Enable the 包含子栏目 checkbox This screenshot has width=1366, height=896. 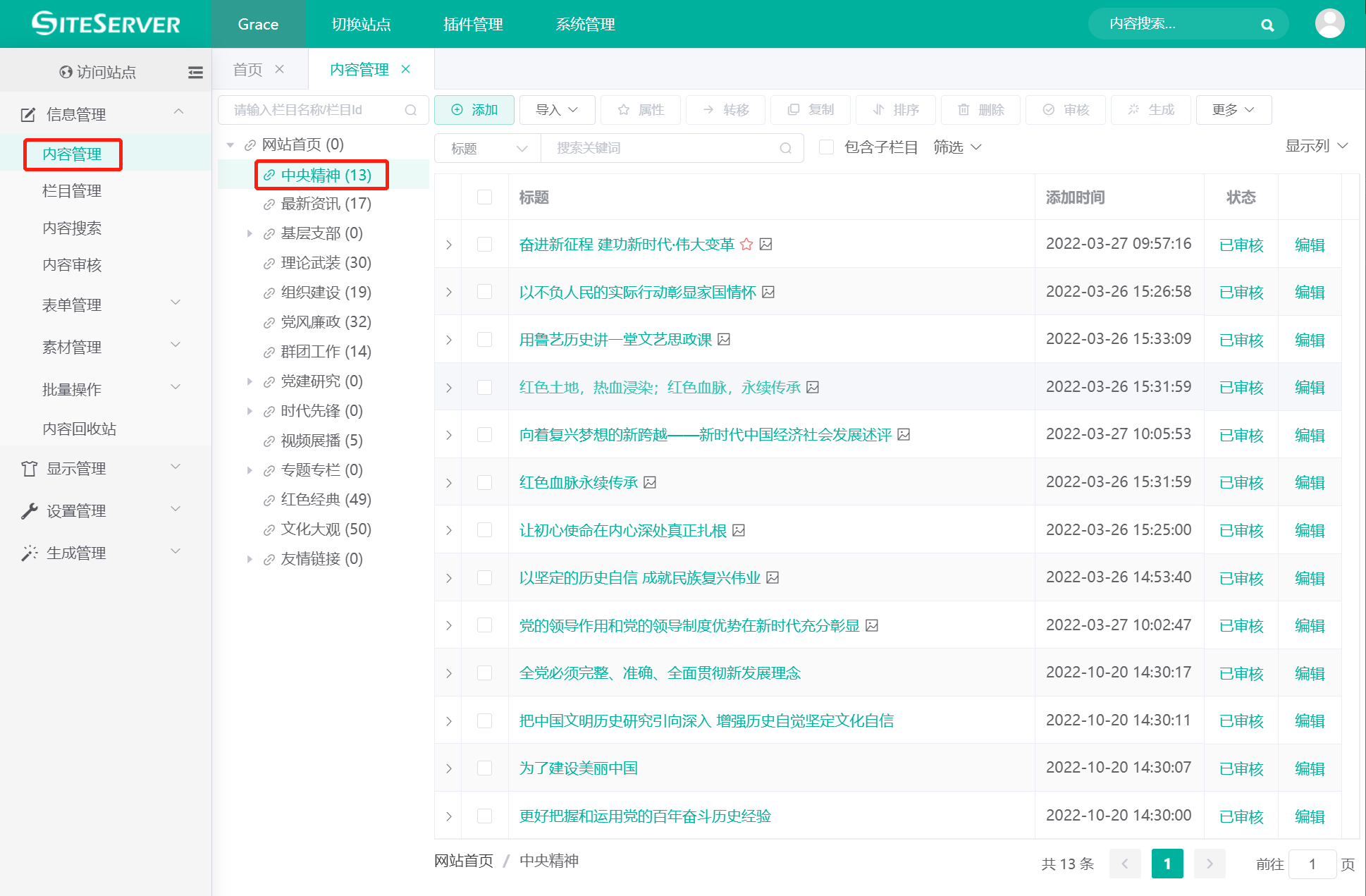[826, 147]
